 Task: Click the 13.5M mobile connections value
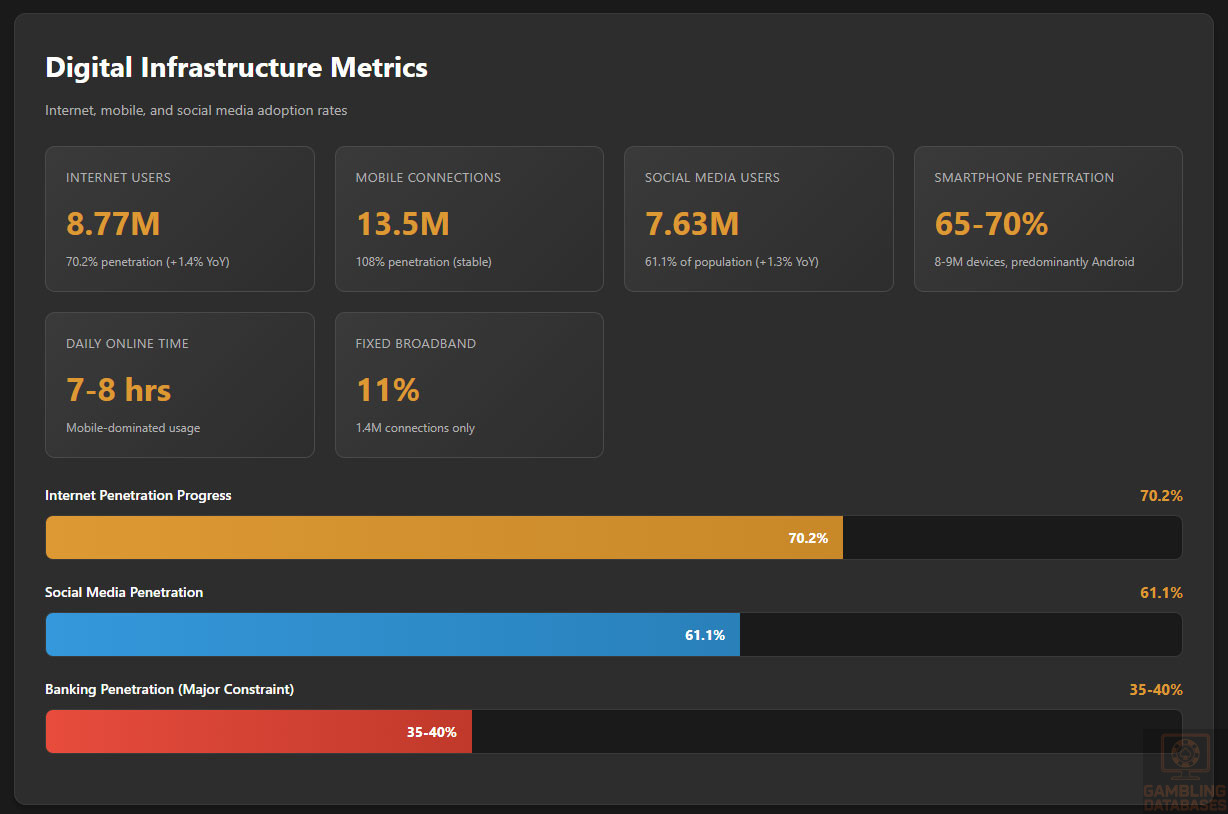click(402, 224)
